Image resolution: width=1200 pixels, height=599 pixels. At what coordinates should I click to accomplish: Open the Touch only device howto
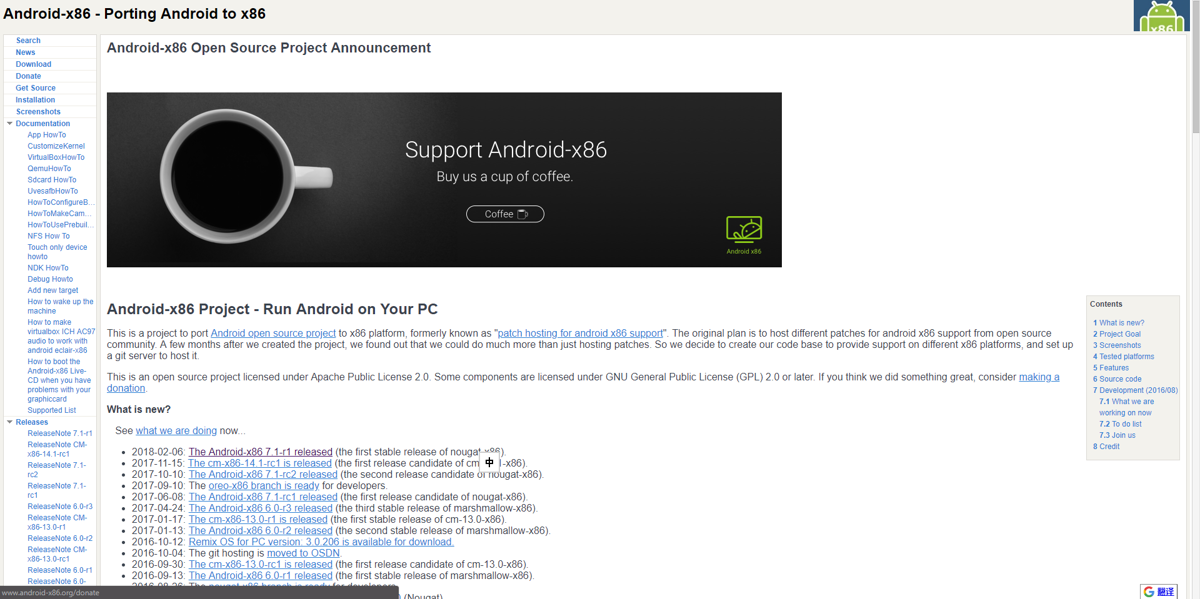(x=57, y=252)
